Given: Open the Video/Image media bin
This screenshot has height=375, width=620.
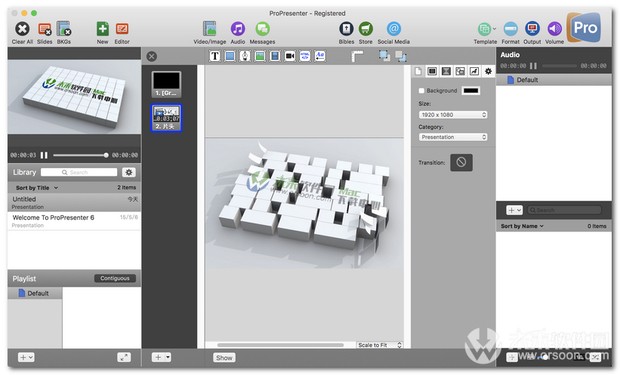Looking at the screenshot, I should 210,28.
